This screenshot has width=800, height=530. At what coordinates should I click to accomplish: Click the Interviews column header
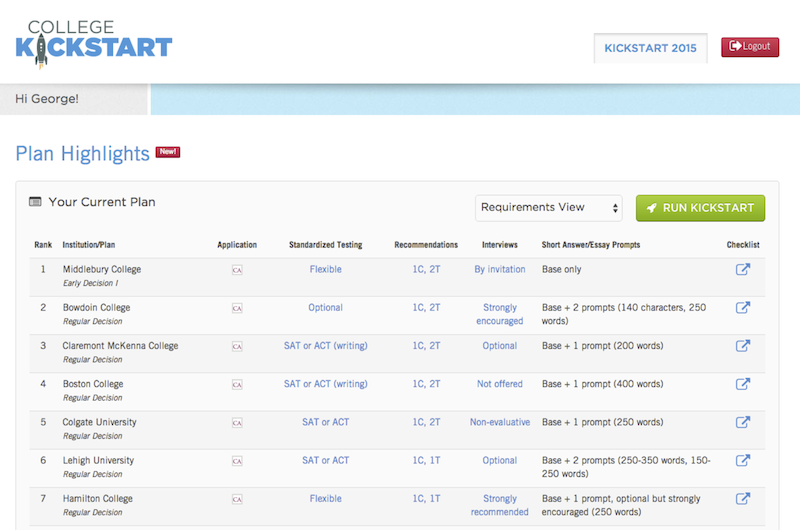click(500, 245)
